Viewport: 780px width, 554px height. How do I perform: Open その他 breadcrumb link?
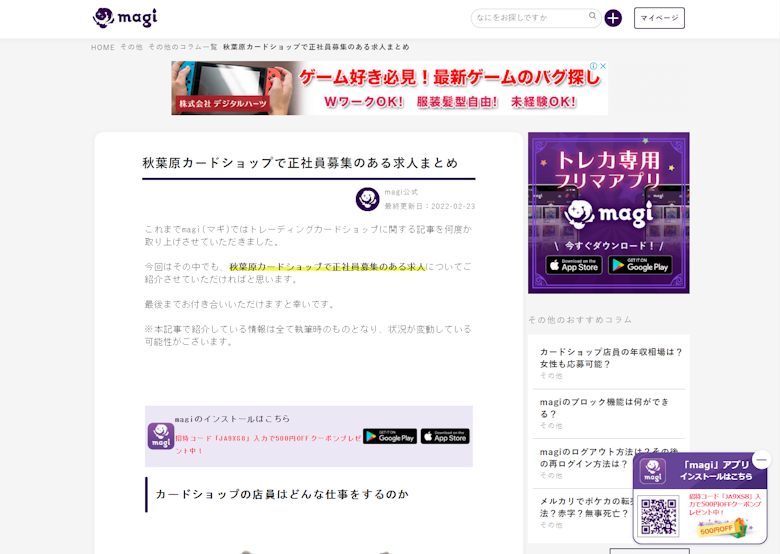coord(131,47)
